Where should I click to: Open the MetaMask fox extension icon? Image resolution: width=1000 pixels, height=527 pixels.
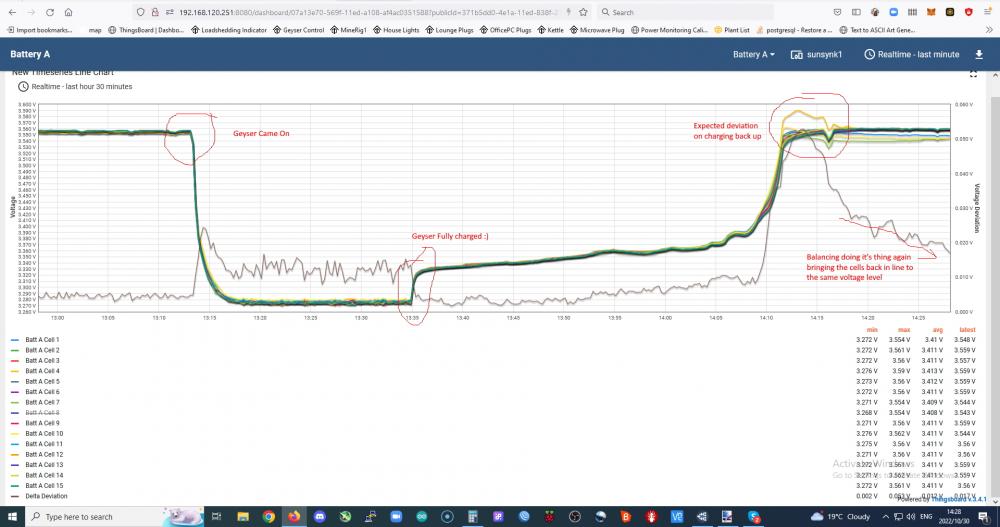(x=931, y=12)
